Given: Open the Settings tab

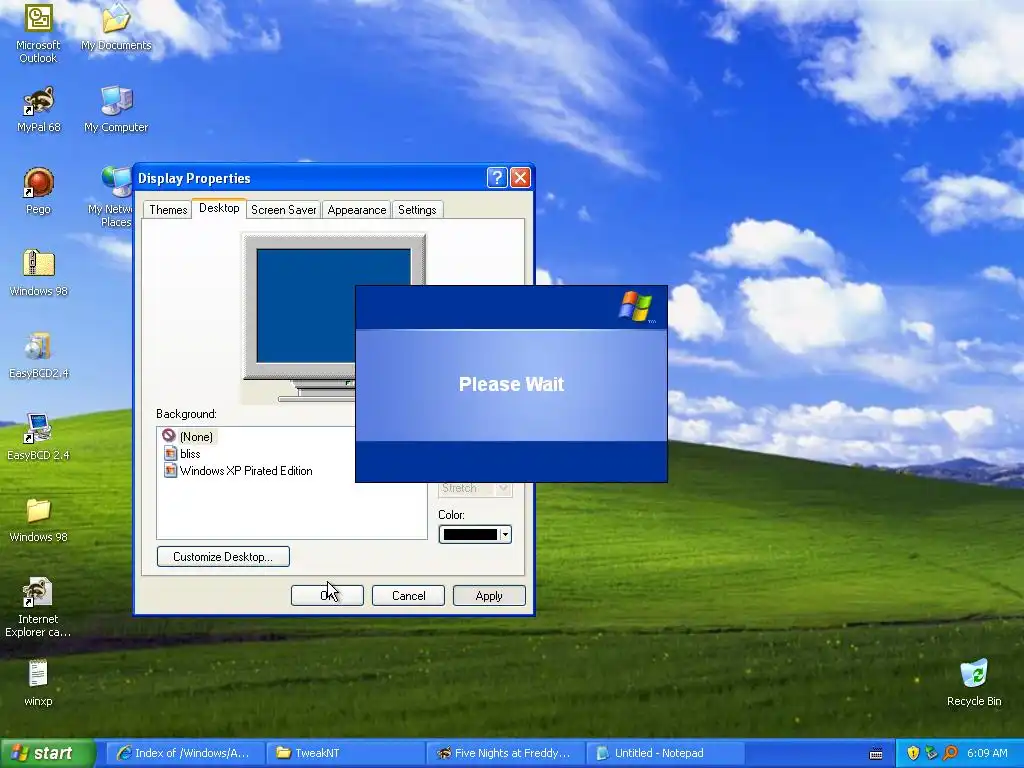Looking at the screenshot, I should tap(417, 210).
